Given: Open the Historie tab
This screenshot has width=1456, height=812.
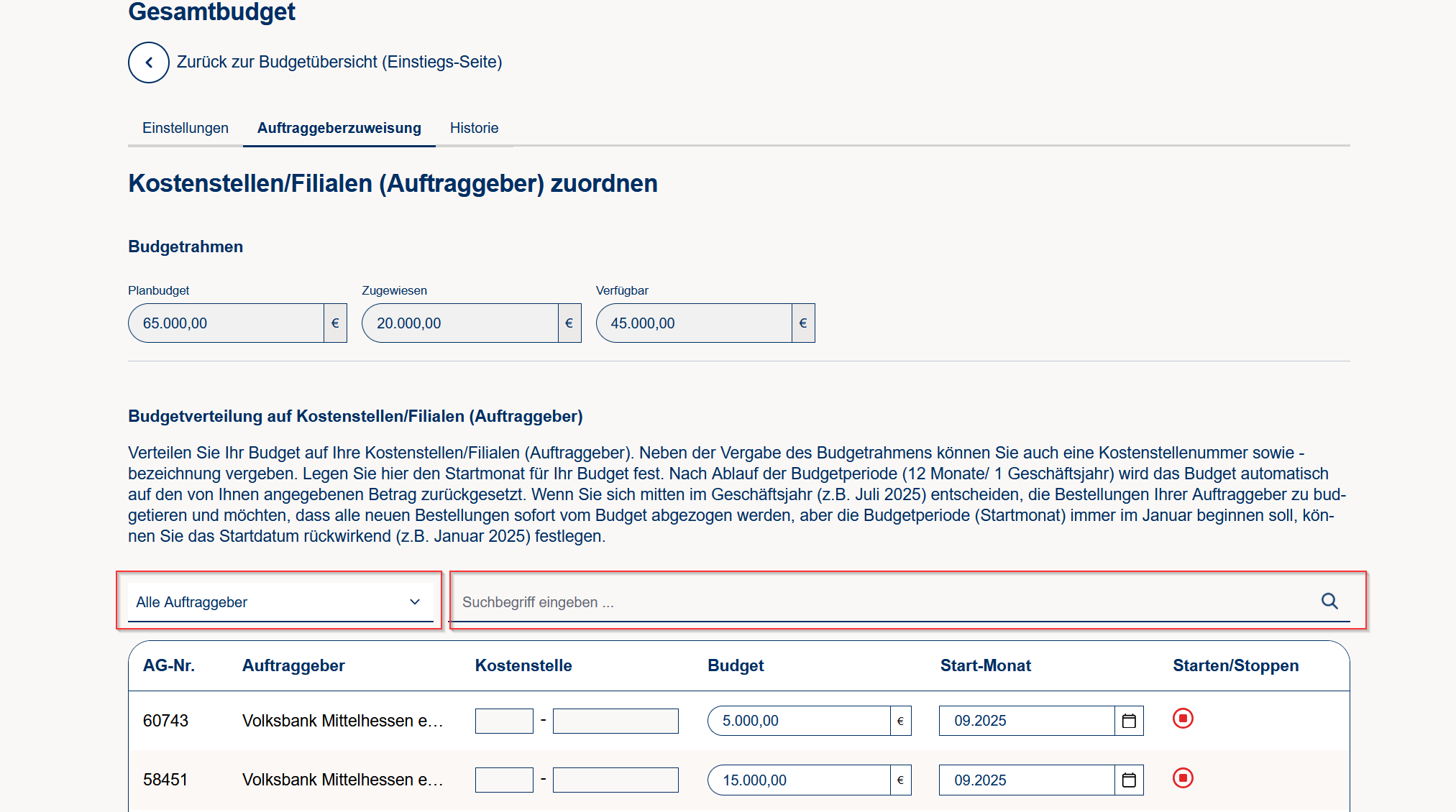Looking at the screenshot, I should coord(474,128).
